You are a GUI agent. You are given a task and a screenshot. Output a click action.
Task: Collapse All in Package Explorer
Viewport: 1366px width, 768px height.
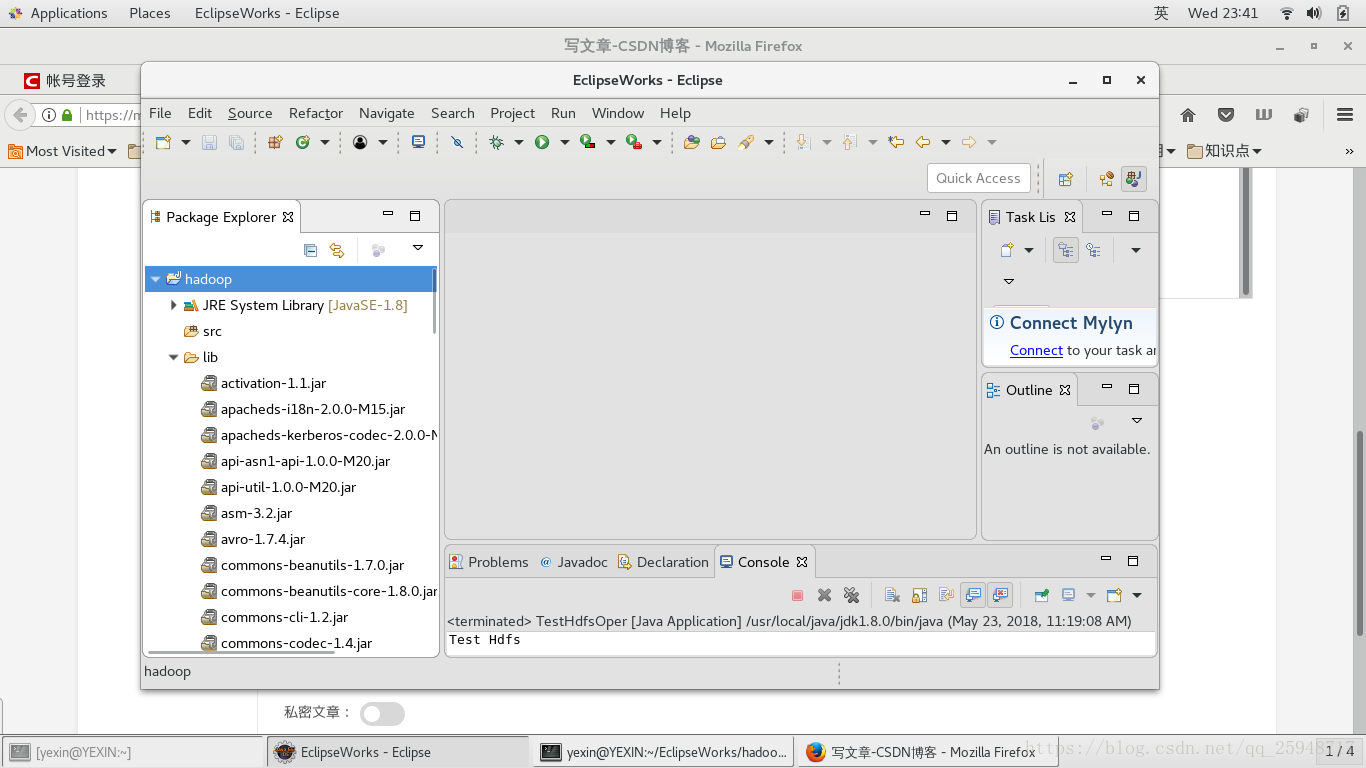(x=310, y=250)
